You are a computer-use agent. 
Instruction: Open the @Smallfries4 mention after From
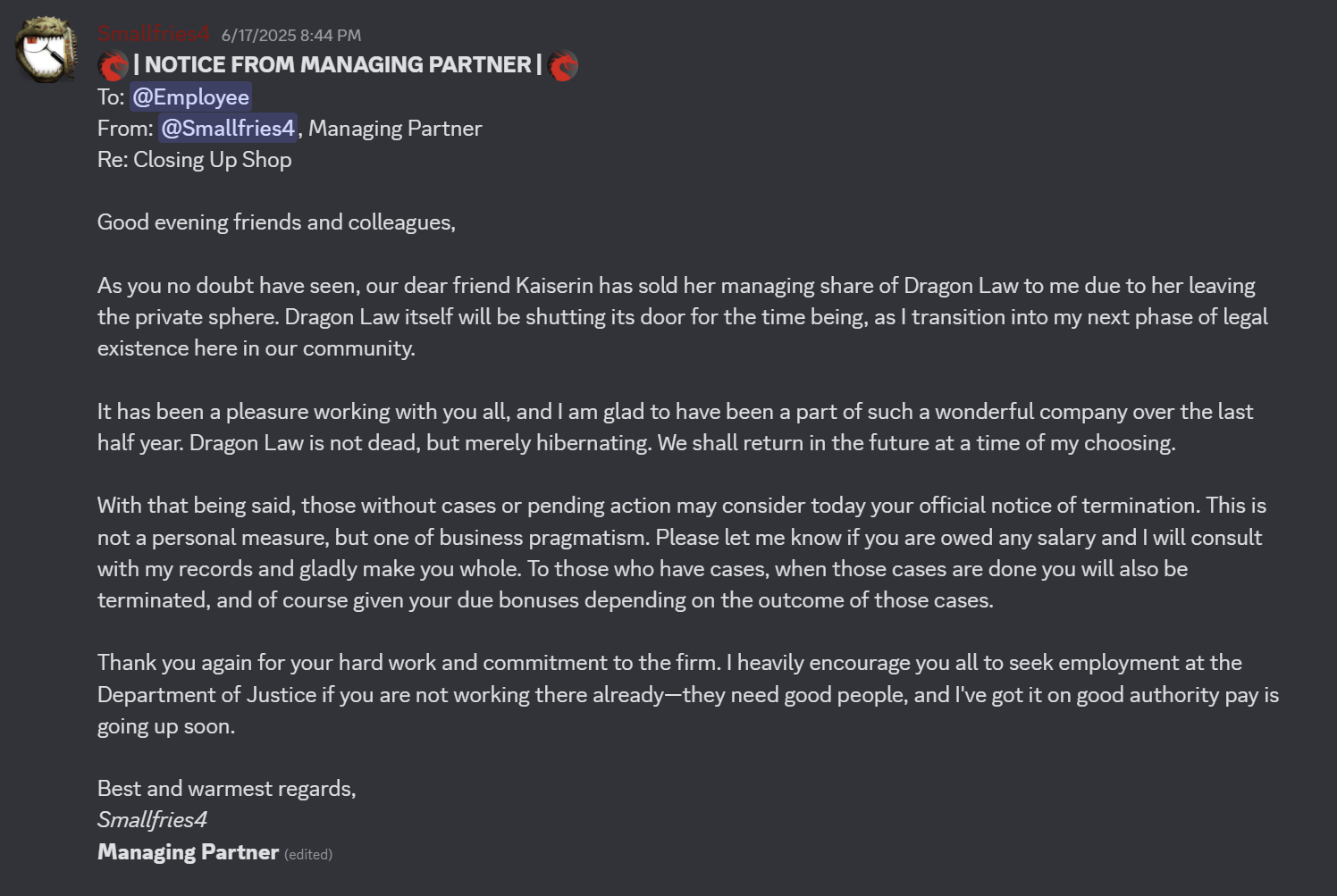click(x=228, y=128)
